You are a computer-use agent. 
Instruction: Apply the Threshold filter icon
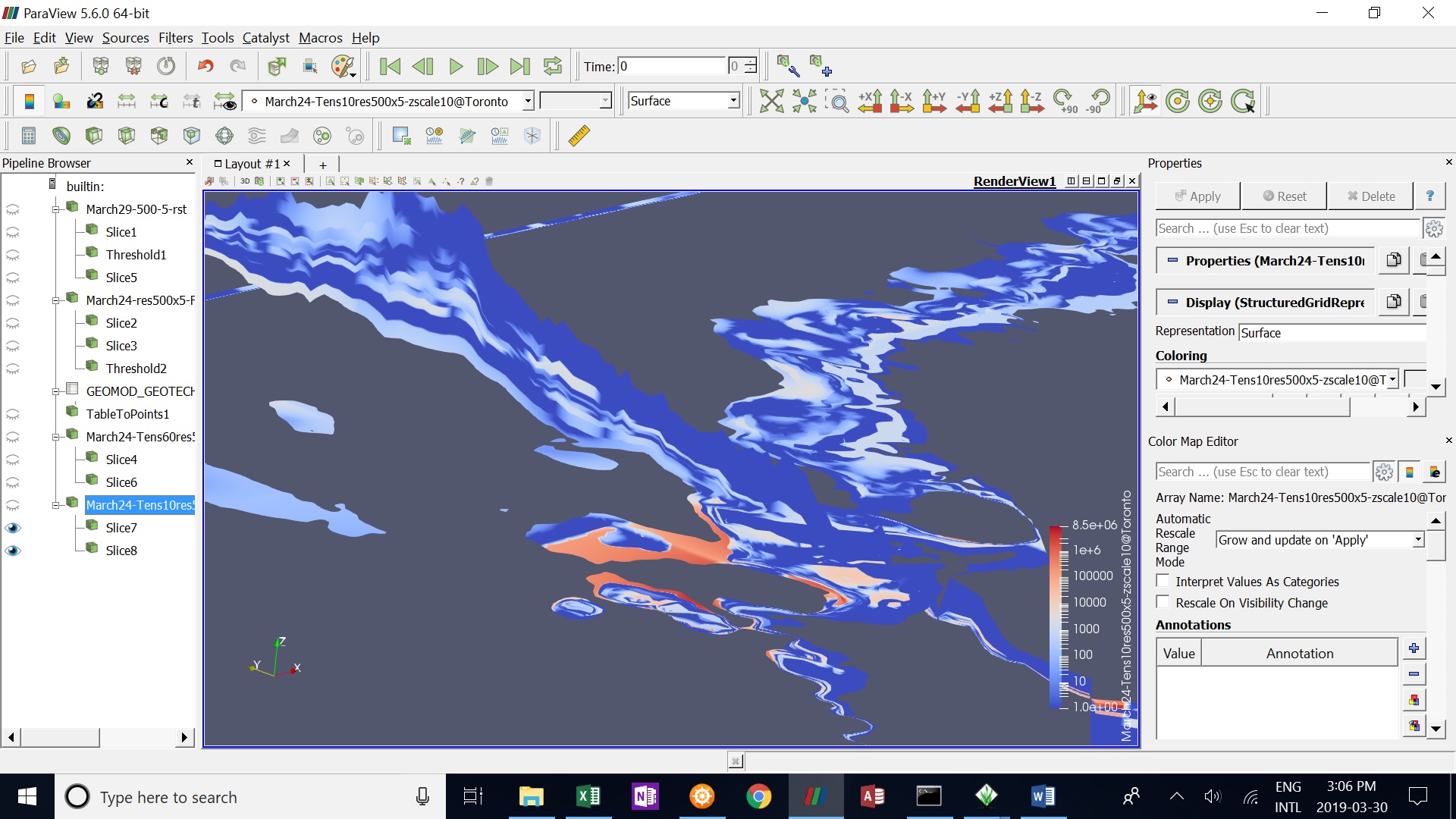159,136
